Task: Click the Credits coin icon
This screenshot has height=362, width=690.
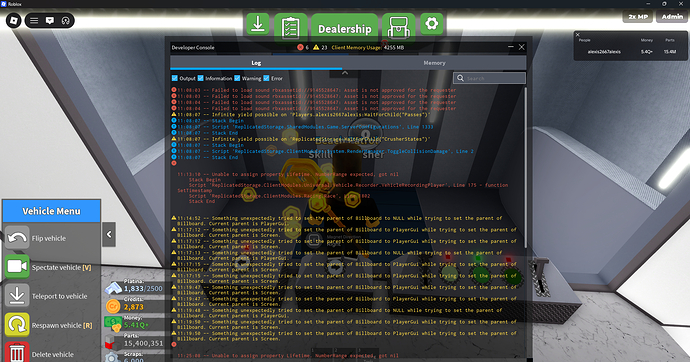Action: (x=113, y=306)
